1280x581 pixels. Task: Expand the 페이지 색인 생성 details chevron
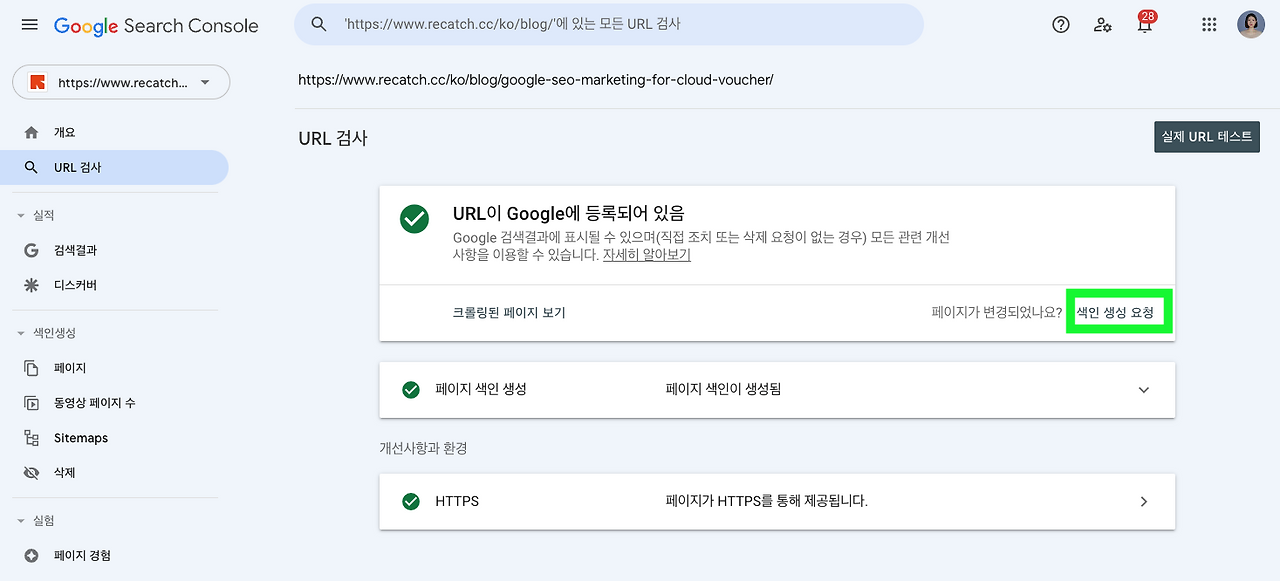point(1143,390)
